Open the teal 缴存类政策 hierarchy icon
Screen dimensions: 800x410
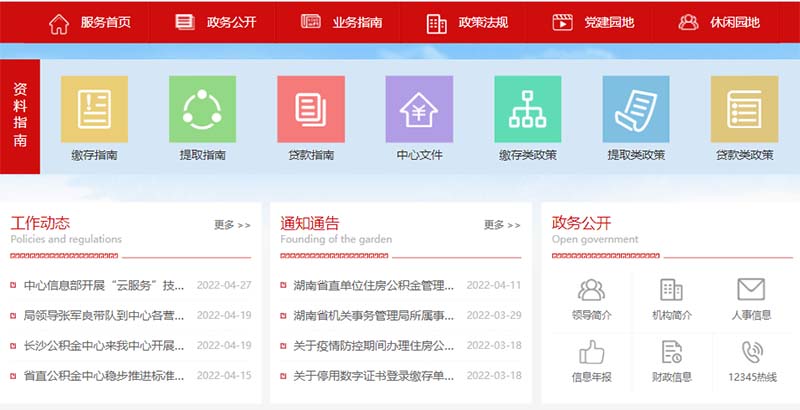tap(528, 109)
